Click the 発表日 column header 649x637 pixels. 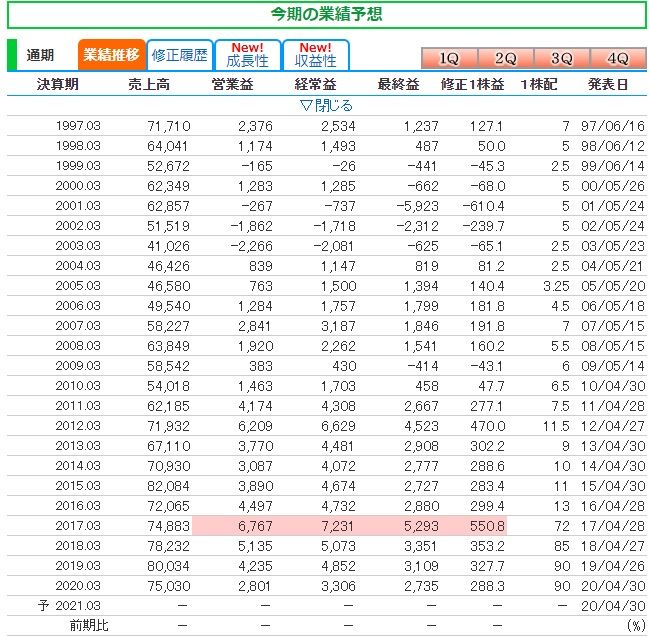coord(608,84)
